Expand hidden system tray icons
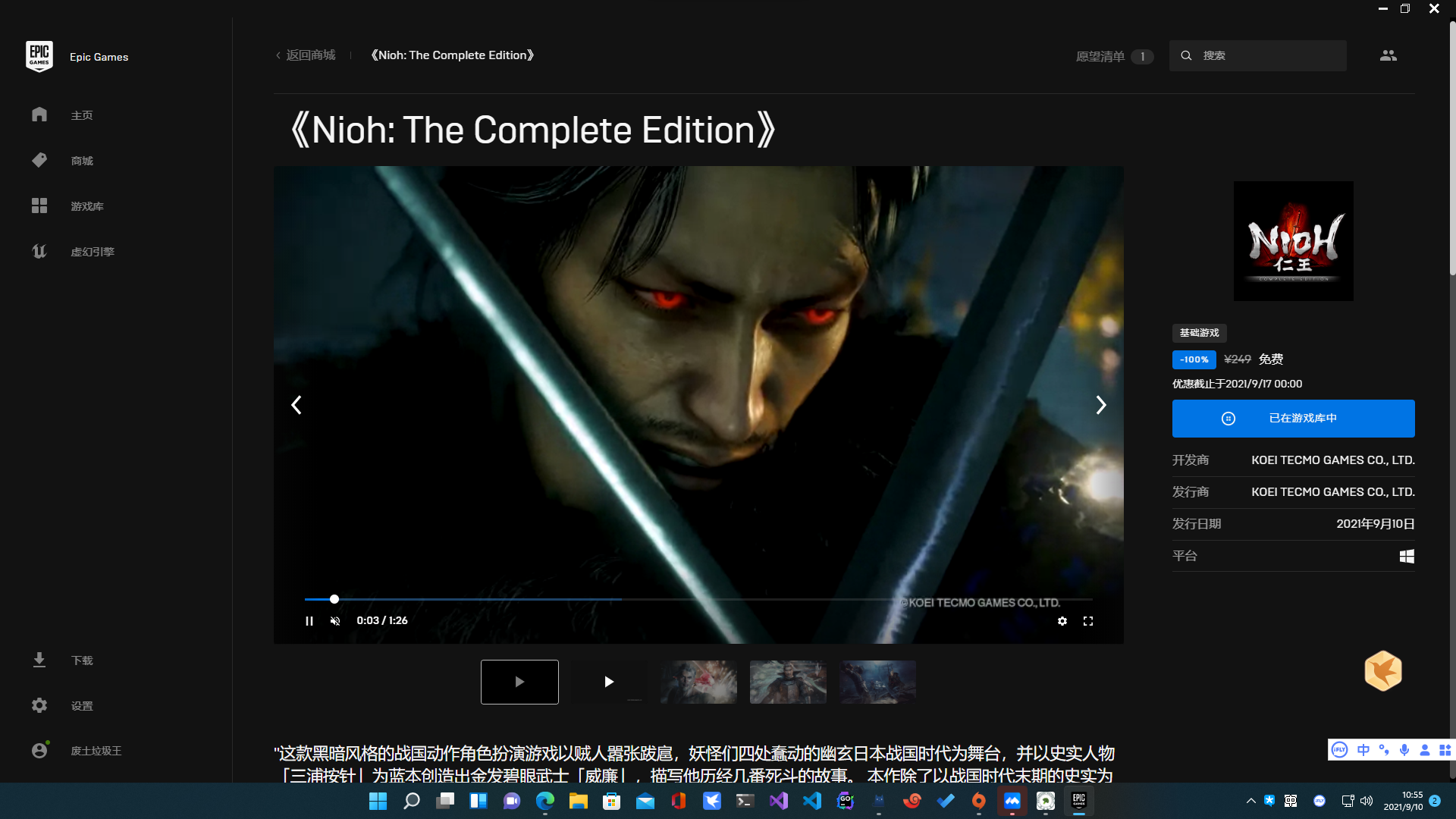Screen dimensions: 1456x819 pos(1250,801)
